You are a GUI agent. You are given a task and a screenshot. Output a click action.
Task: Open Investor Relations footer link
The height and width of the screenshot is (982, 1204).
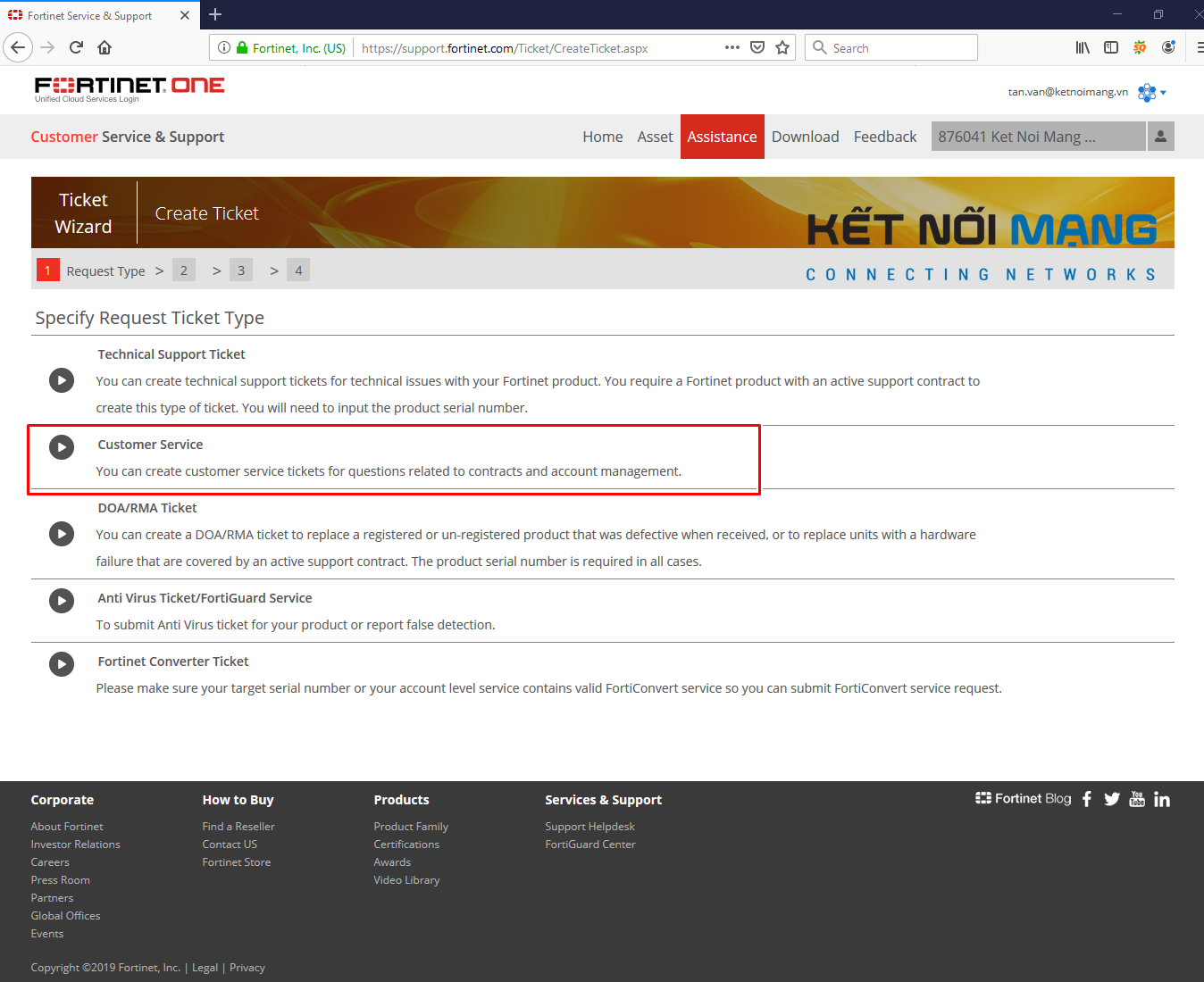(75, 845)
